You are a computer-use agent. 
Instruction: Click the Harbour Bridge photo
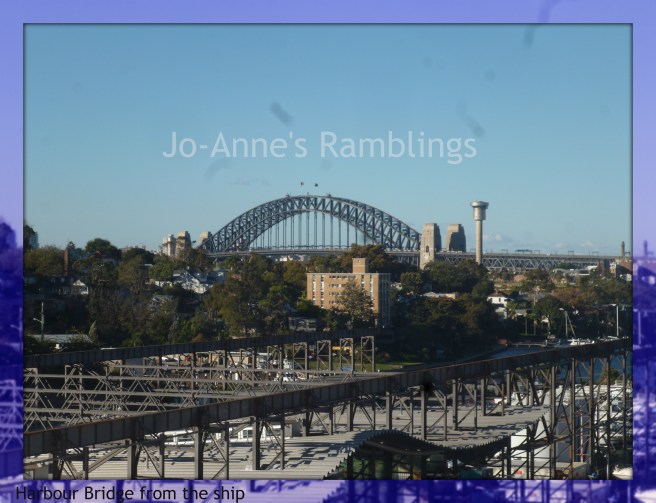coord(328,252)
